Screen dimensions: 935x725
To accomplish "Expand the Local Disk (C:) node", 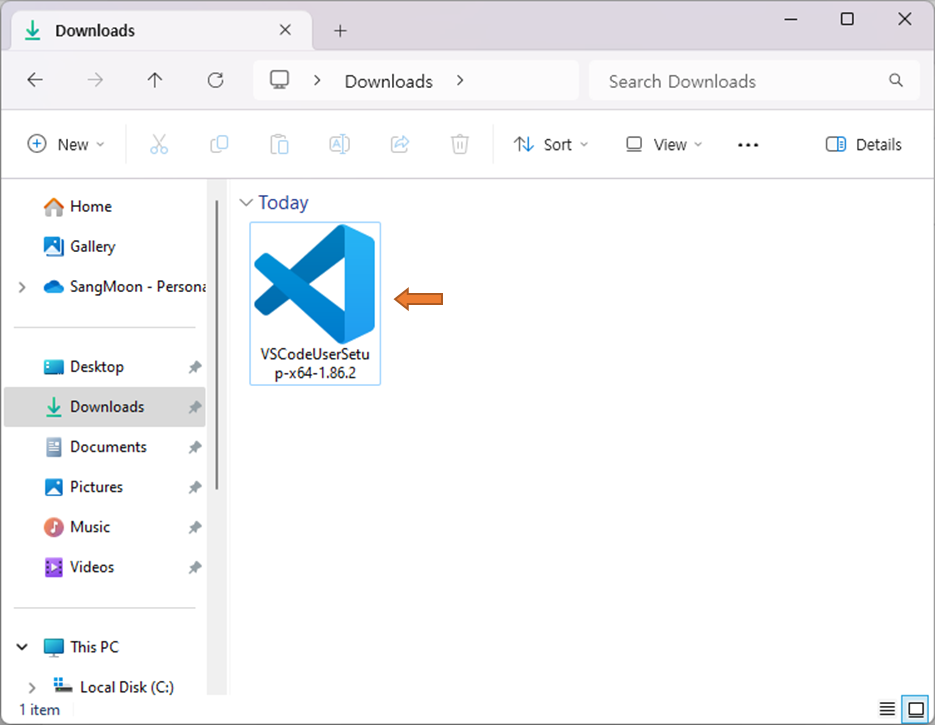I will click(x=32, y=687).
